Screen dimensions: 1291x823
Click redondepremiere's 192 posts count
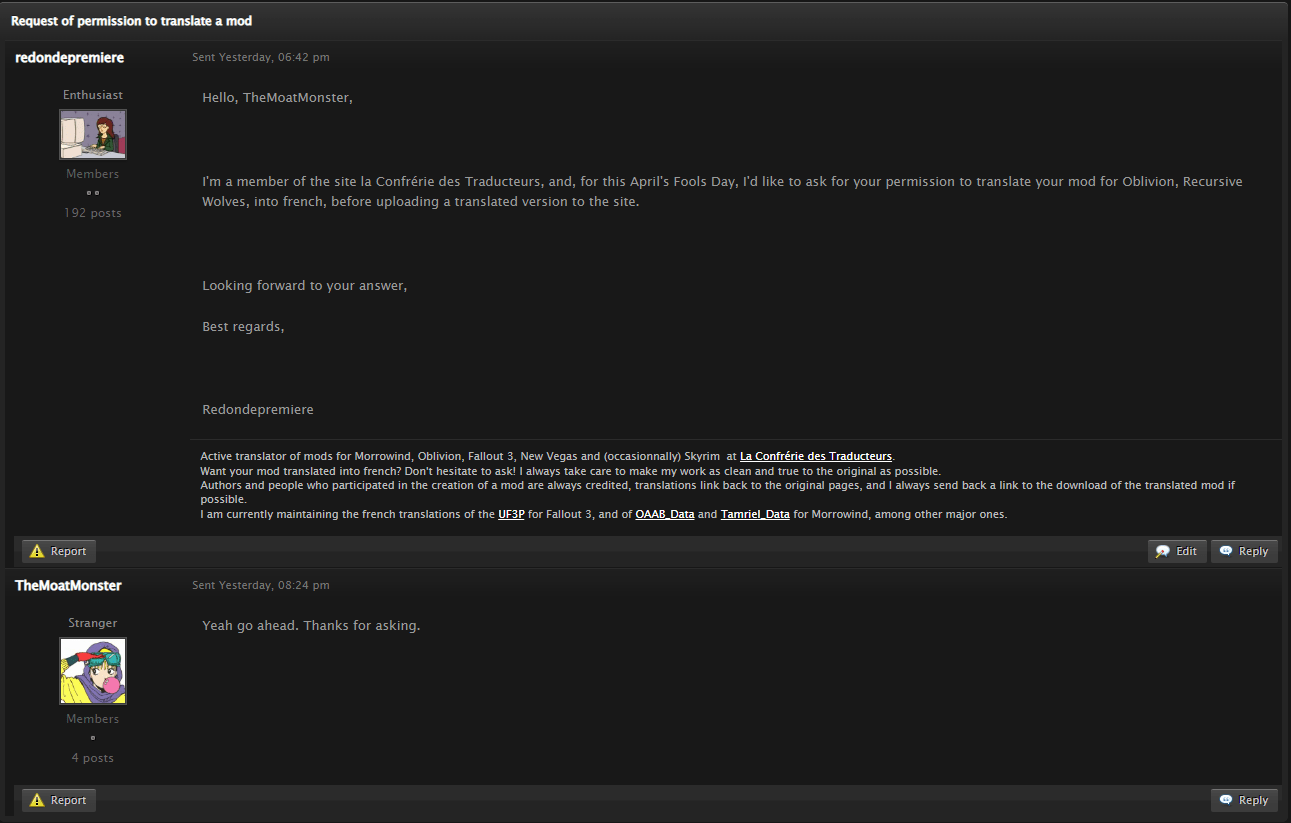(x=93, y=213)
